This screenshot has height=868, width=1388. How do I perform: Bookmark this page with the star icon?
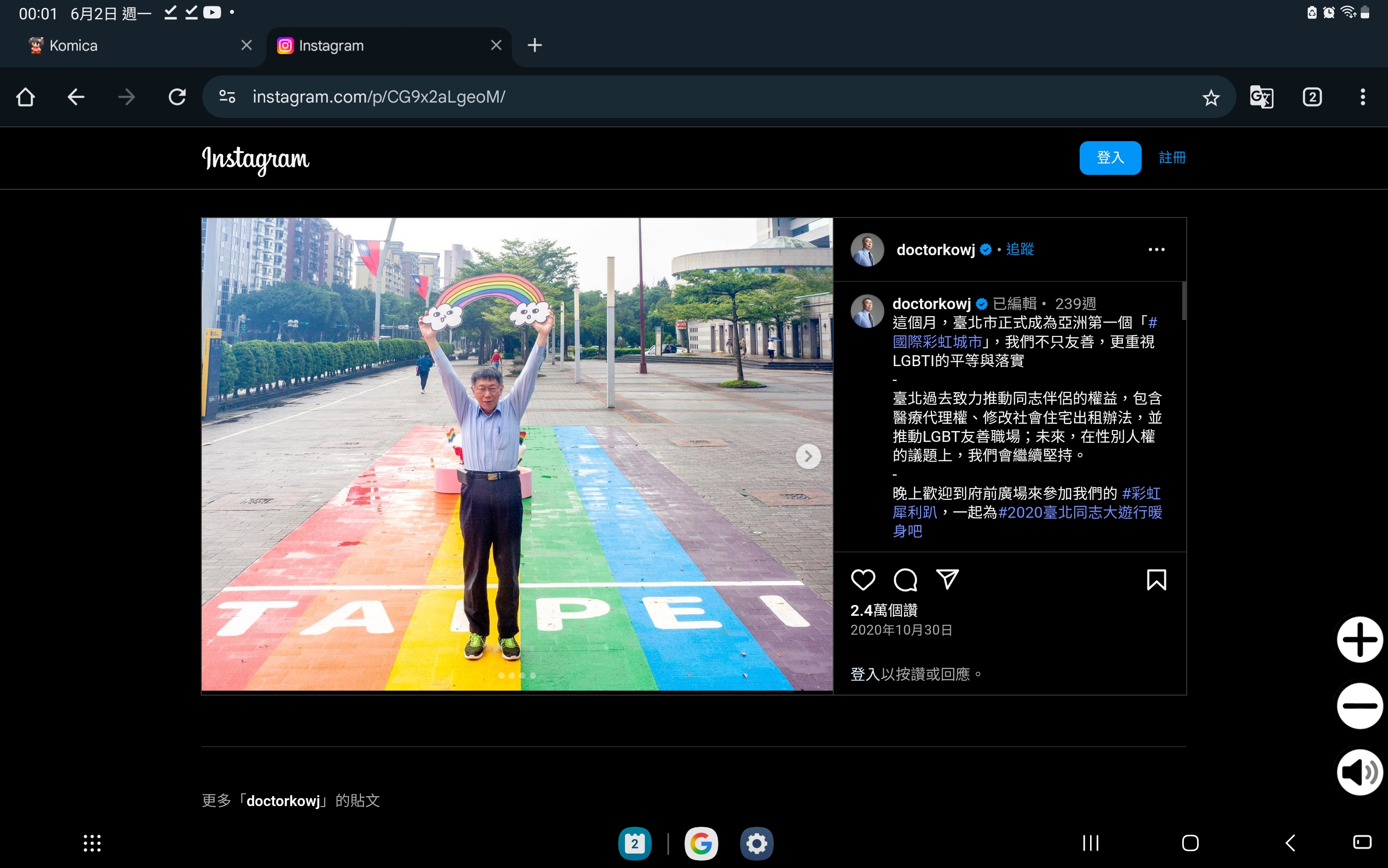click(1211, 98)
